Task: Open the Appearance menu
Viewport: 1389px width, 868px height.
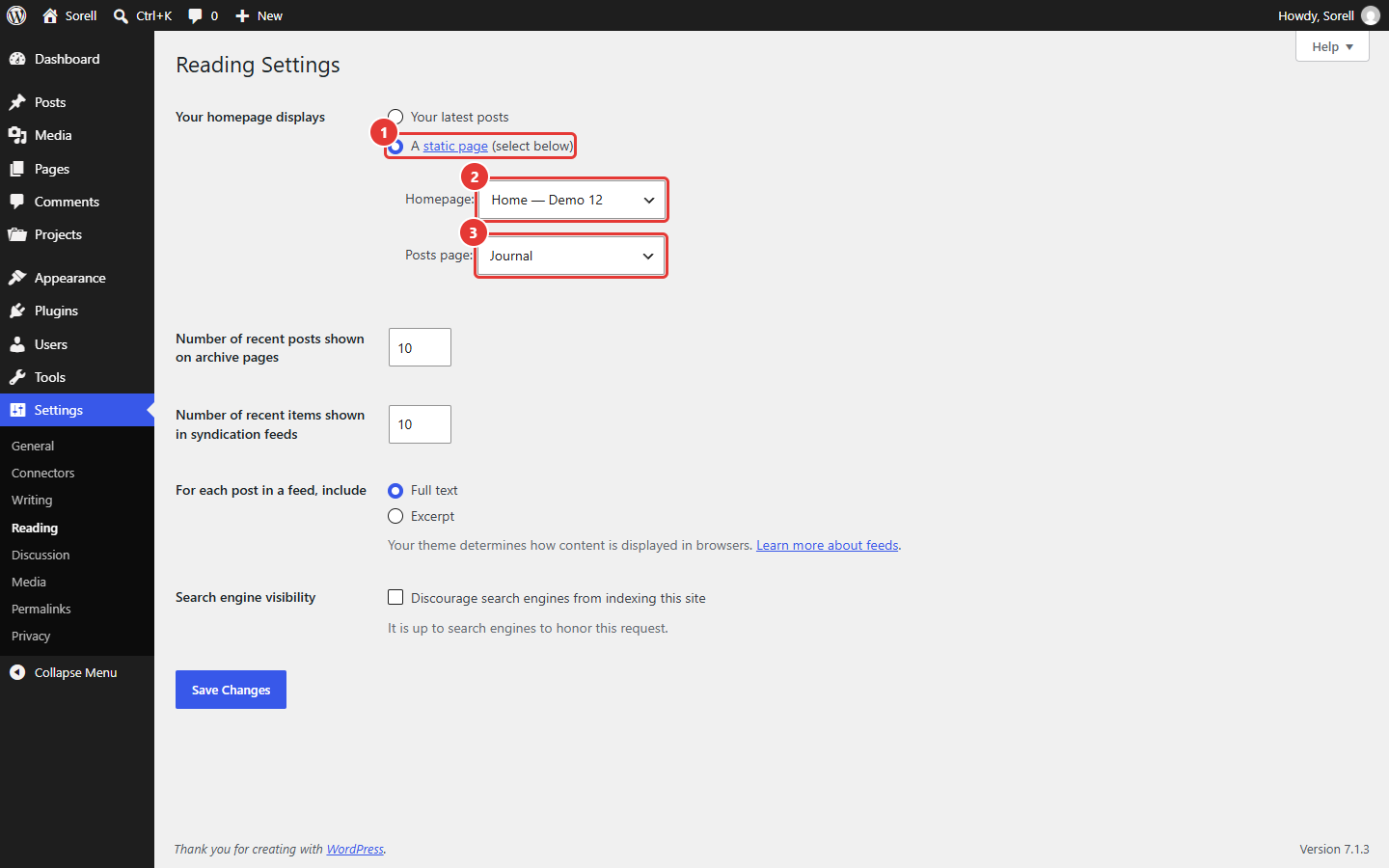Action: point(77,278)
